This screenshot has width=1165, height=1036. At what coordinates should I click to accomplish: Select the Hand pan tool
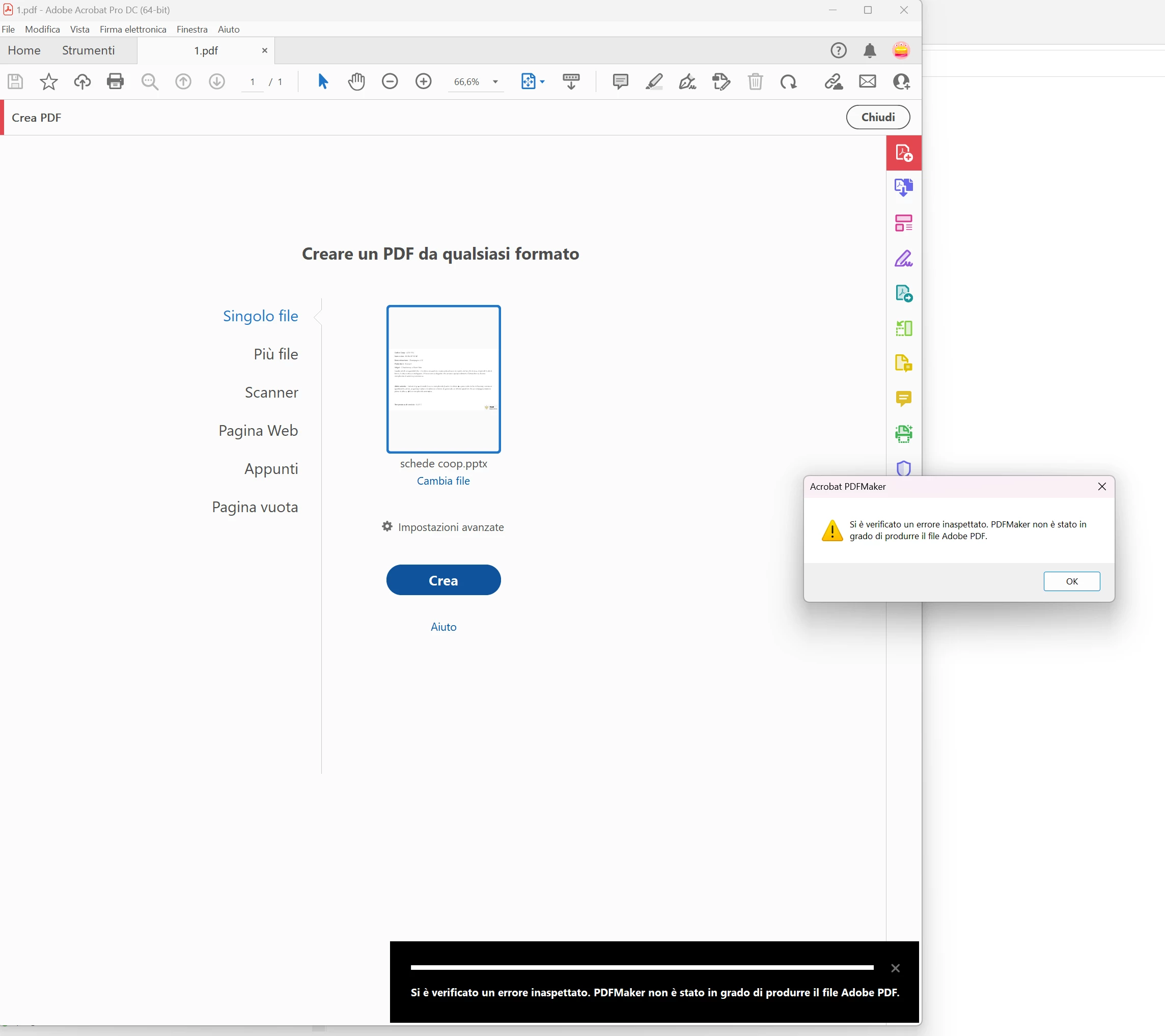tap(356, 81)
